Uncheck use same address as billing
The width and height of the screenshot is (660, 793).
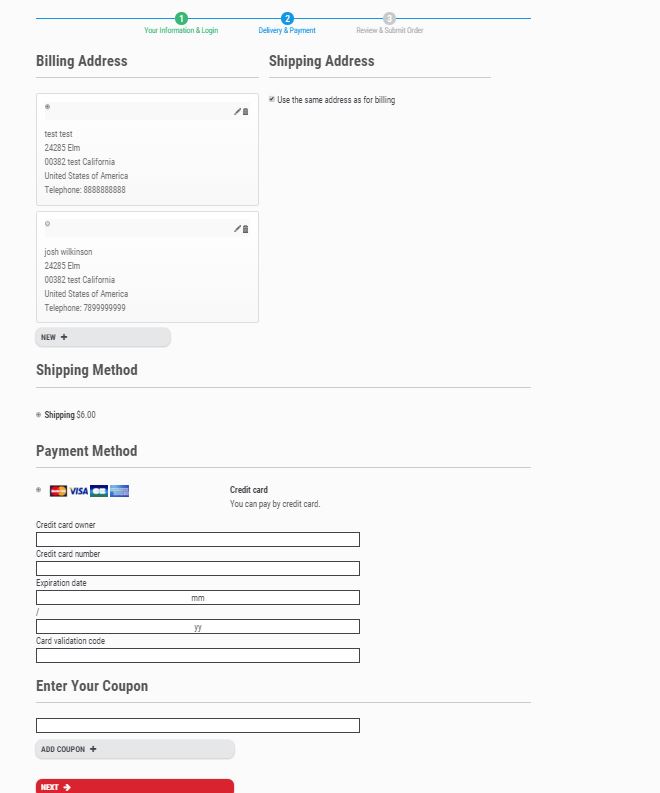pyautogui.click(x=272, y=99)
